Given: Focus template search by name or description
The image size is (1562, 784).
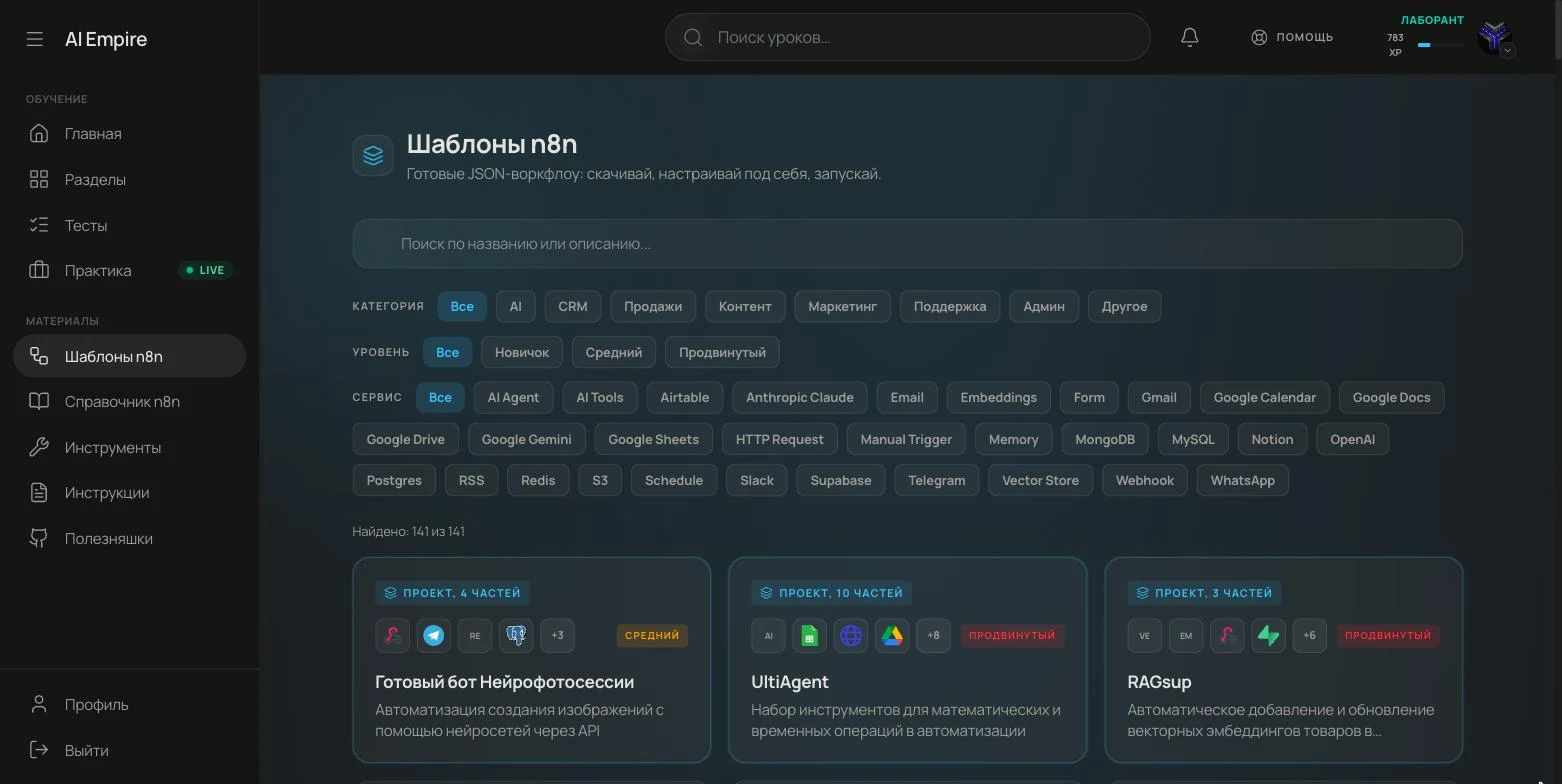Looking at the screenshot, I should [x=907, y=243].
